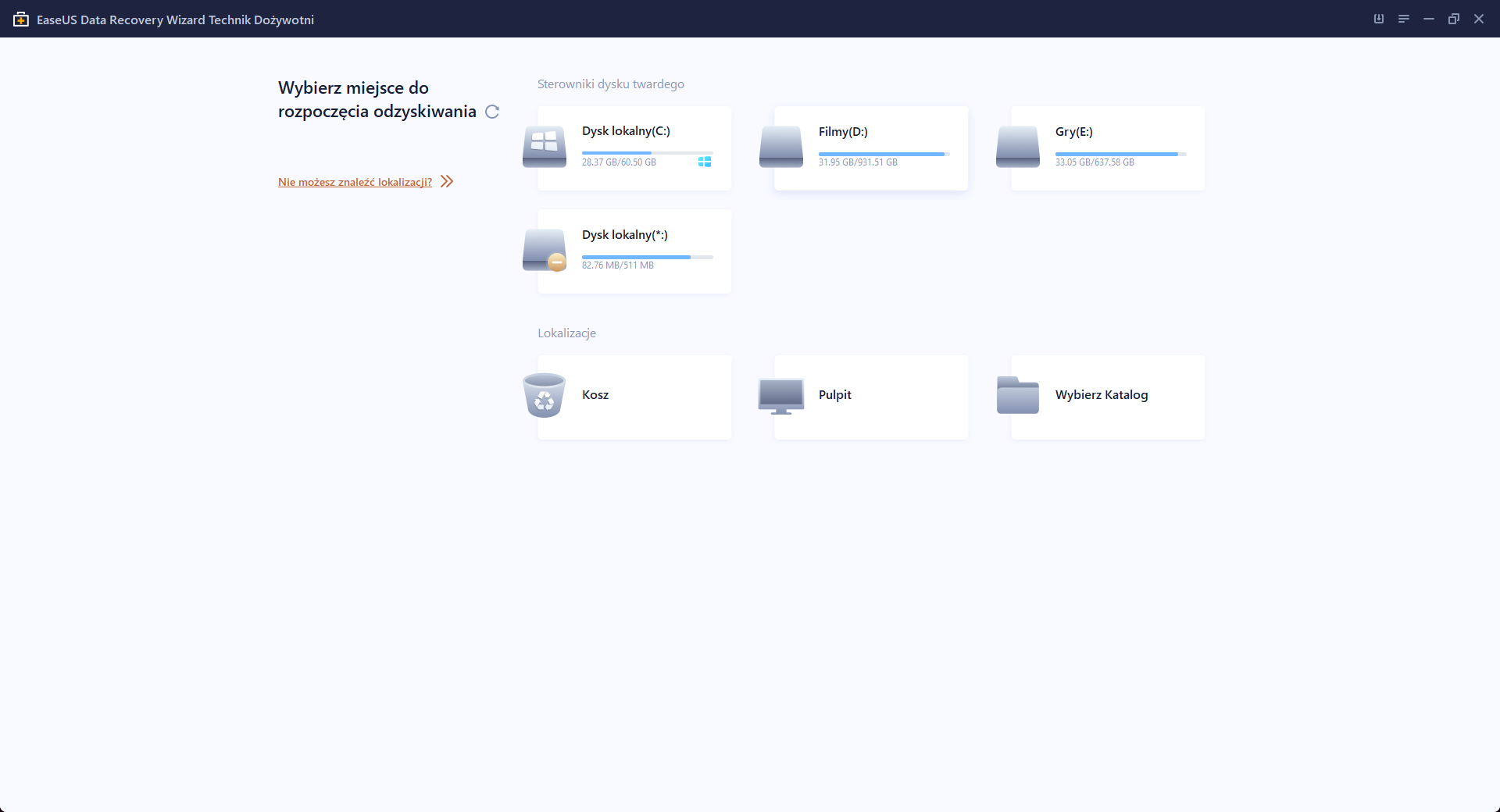Select the Dysk lokalny(*:) drive icon
Image resolution: width=1500 pixels, height=812 pixels.
pyautogui.click(x=545, y=250)
